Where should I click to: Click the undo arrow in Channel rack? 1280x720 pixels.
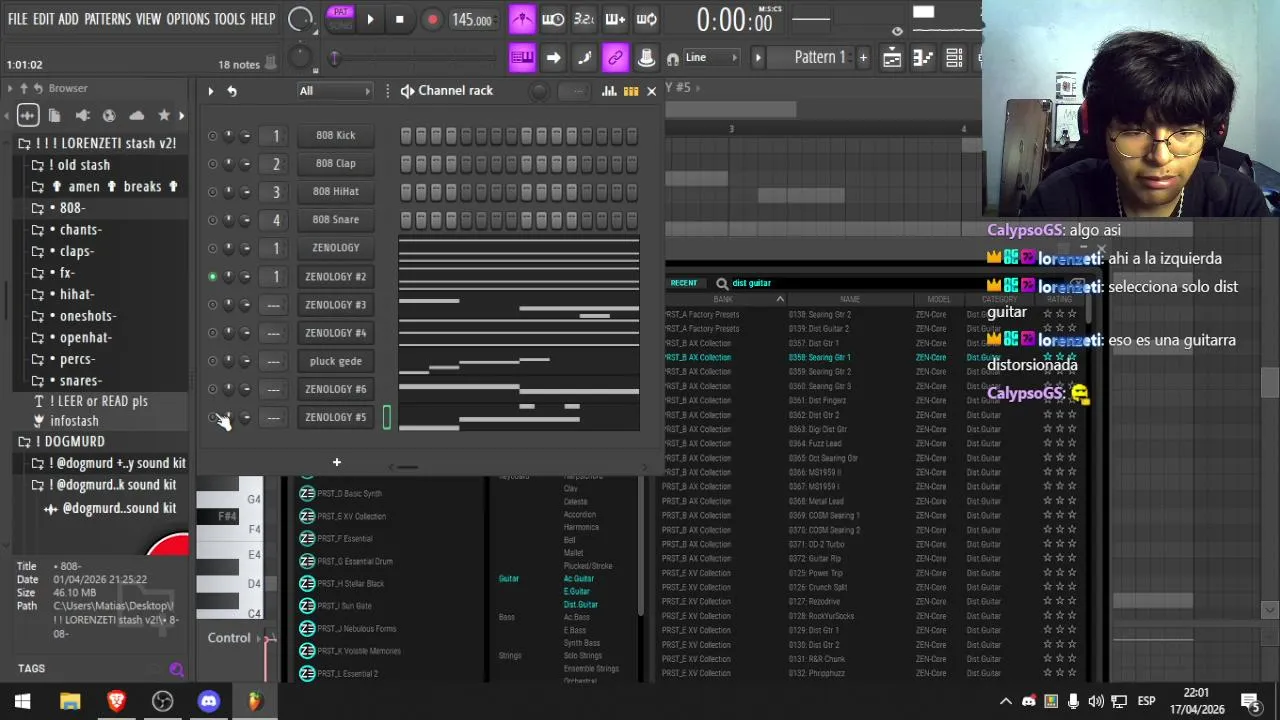[x=232, y=91]
